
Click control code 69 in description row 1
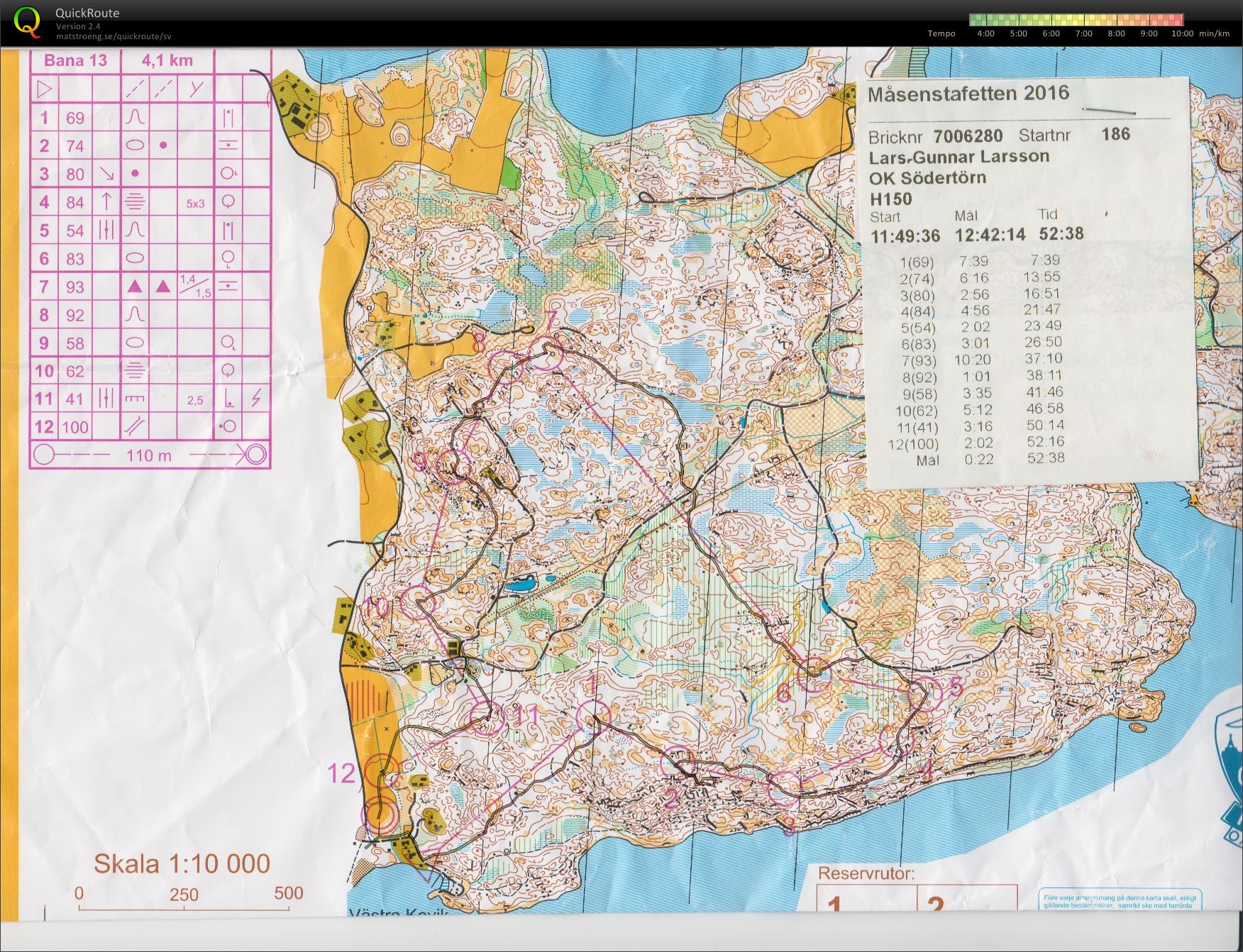pos(75,118)
